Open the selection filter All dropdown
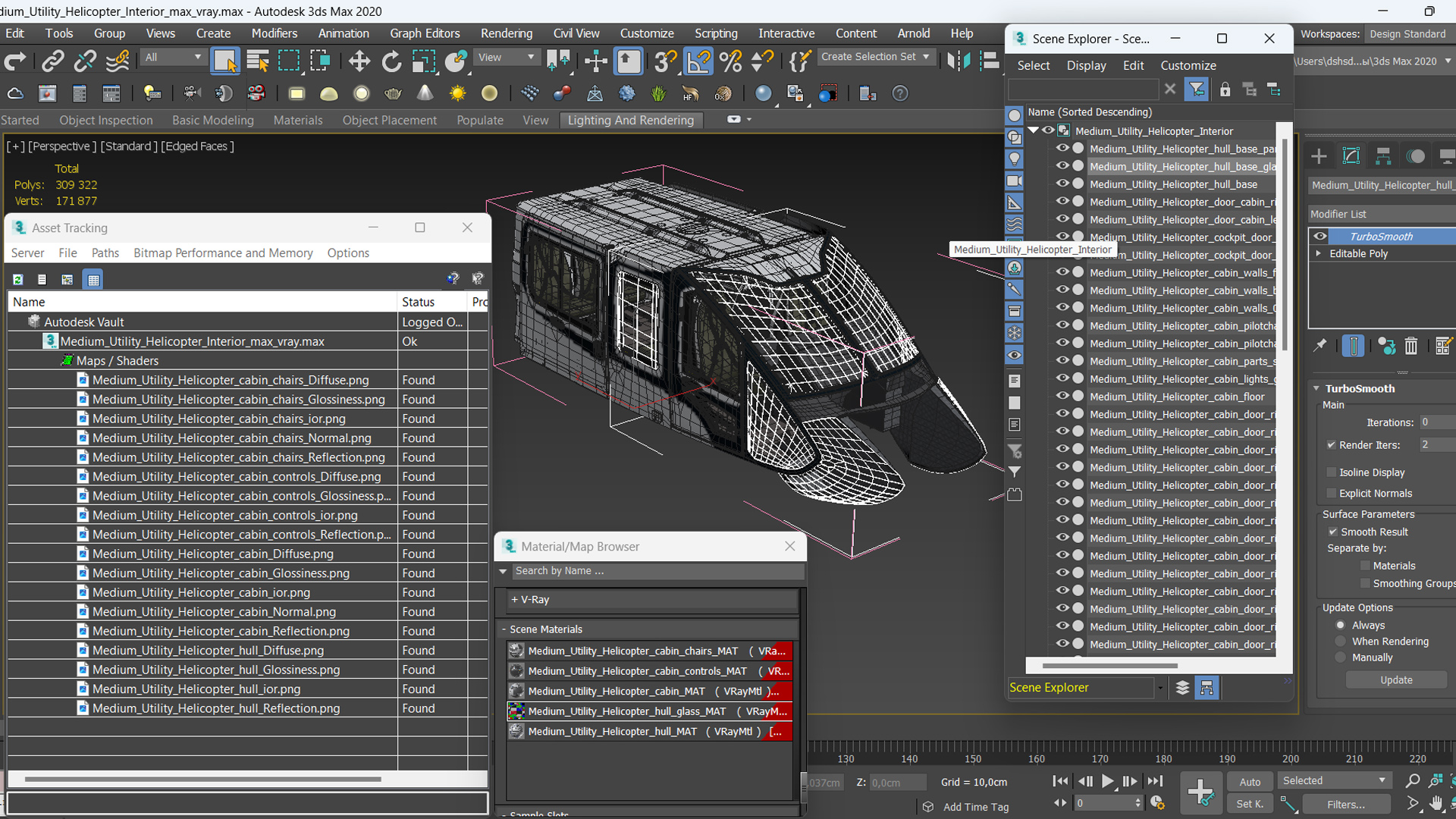 (173, 57)
